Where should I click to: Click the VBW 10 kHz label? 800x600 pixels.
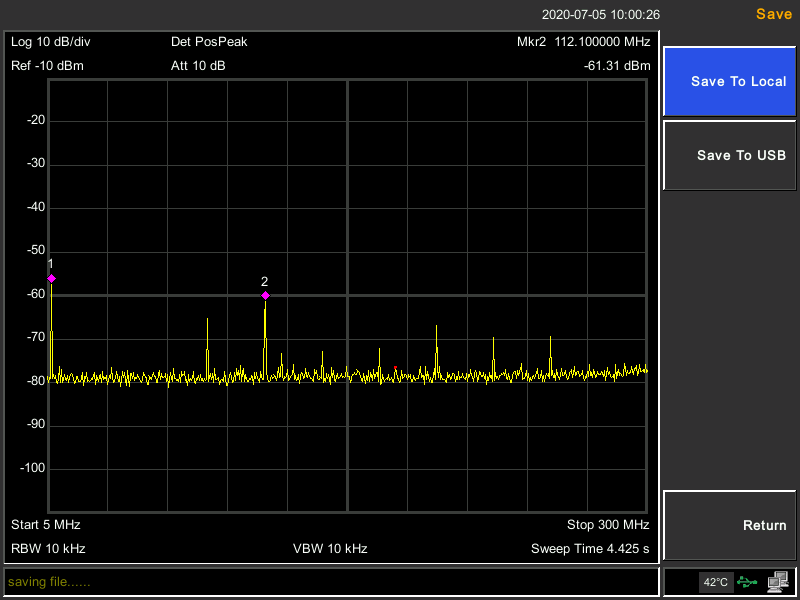tap(330, 549)
